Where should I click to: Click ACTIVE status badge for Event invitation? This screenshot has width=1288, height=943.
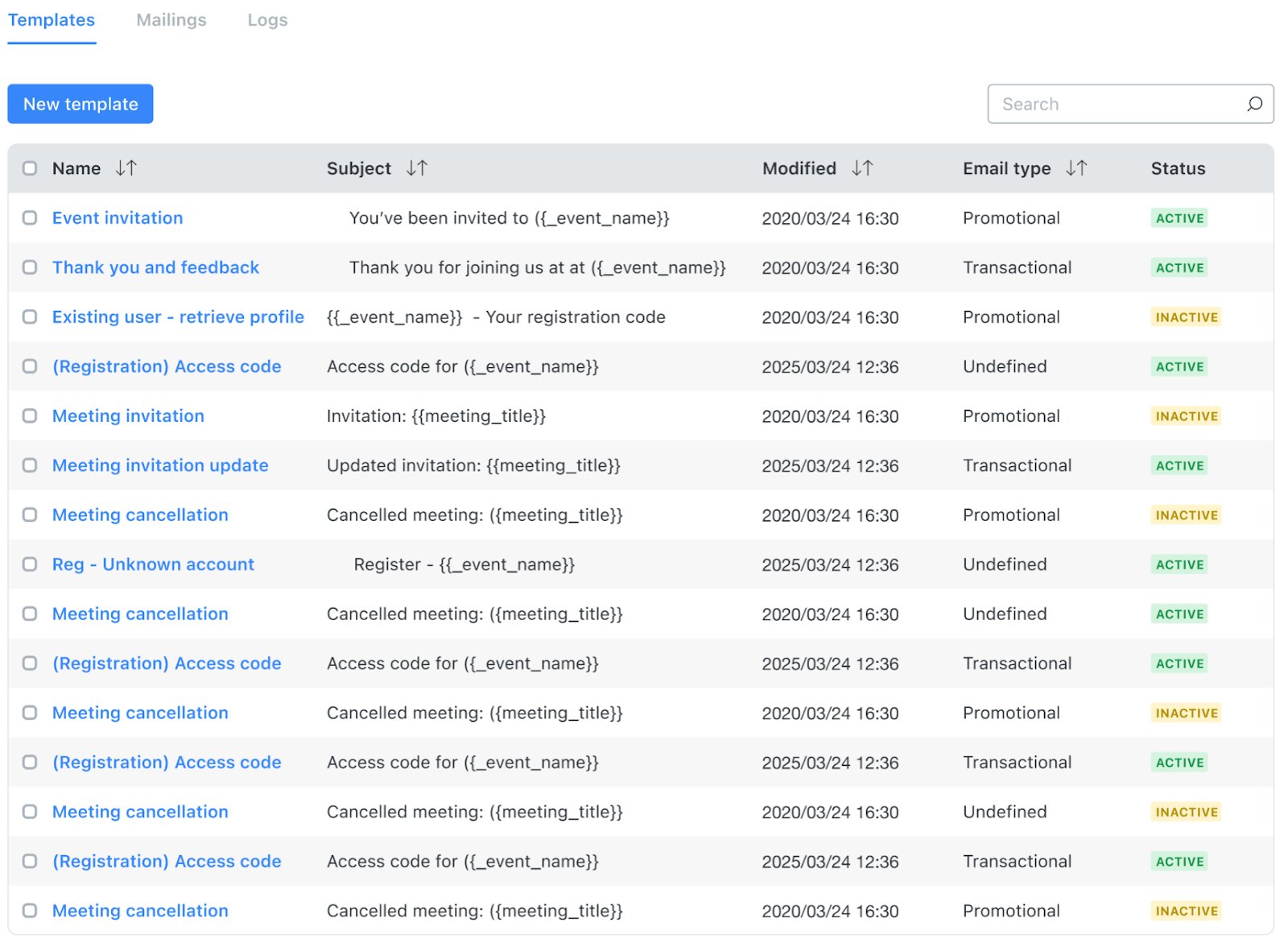point(1179,218)
